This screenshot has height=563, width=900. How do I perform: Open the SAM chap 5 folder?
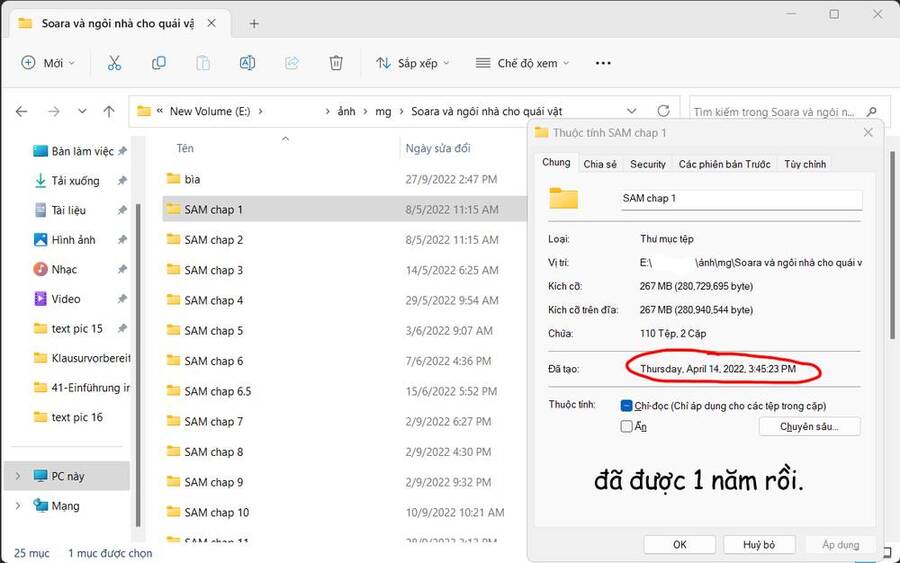(x=213, y=331)
